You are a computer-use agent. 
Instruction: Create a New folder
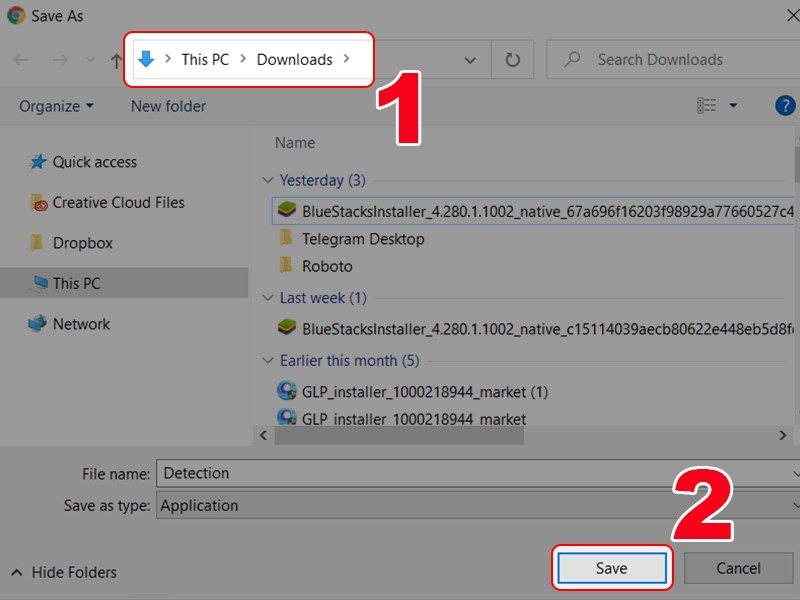coord(168,106)
